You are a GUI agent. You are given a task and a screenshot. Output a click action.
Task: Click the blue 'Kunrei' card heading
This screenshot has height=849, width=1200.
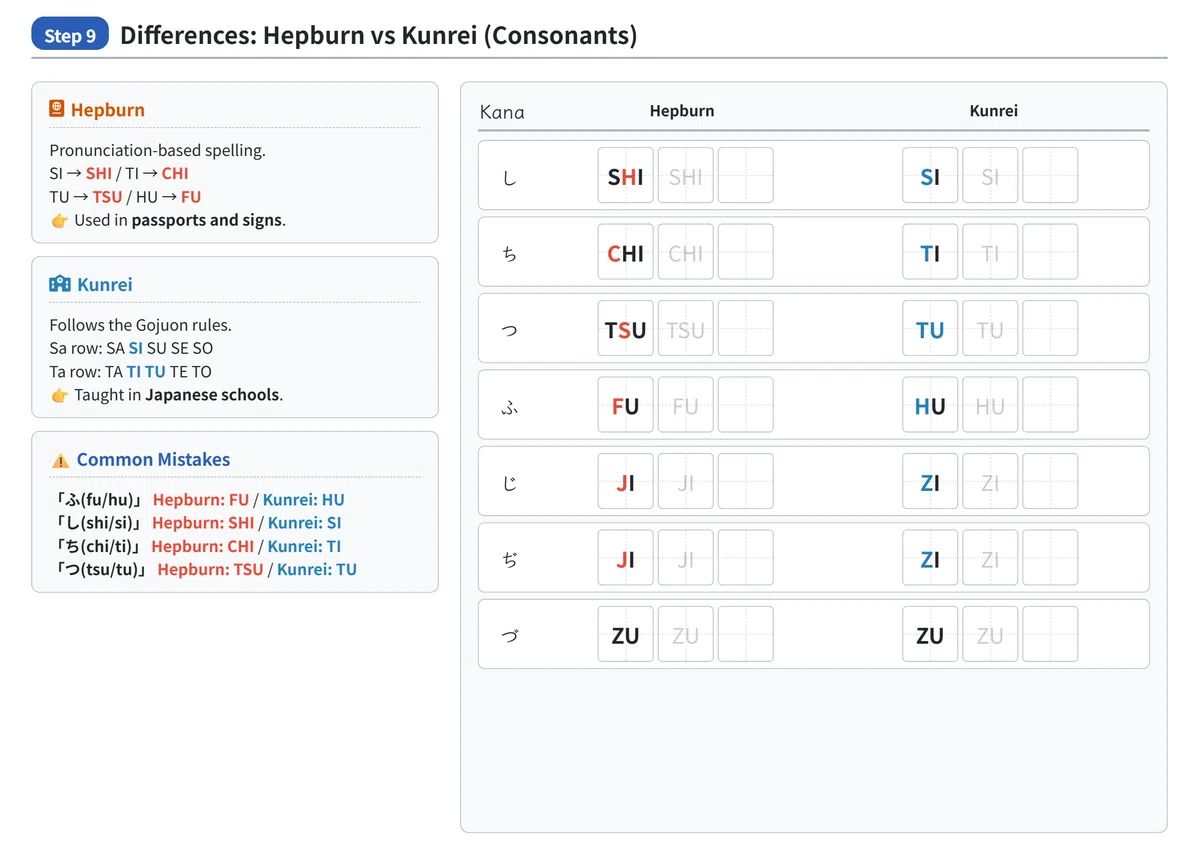click(x=104, y=285)
